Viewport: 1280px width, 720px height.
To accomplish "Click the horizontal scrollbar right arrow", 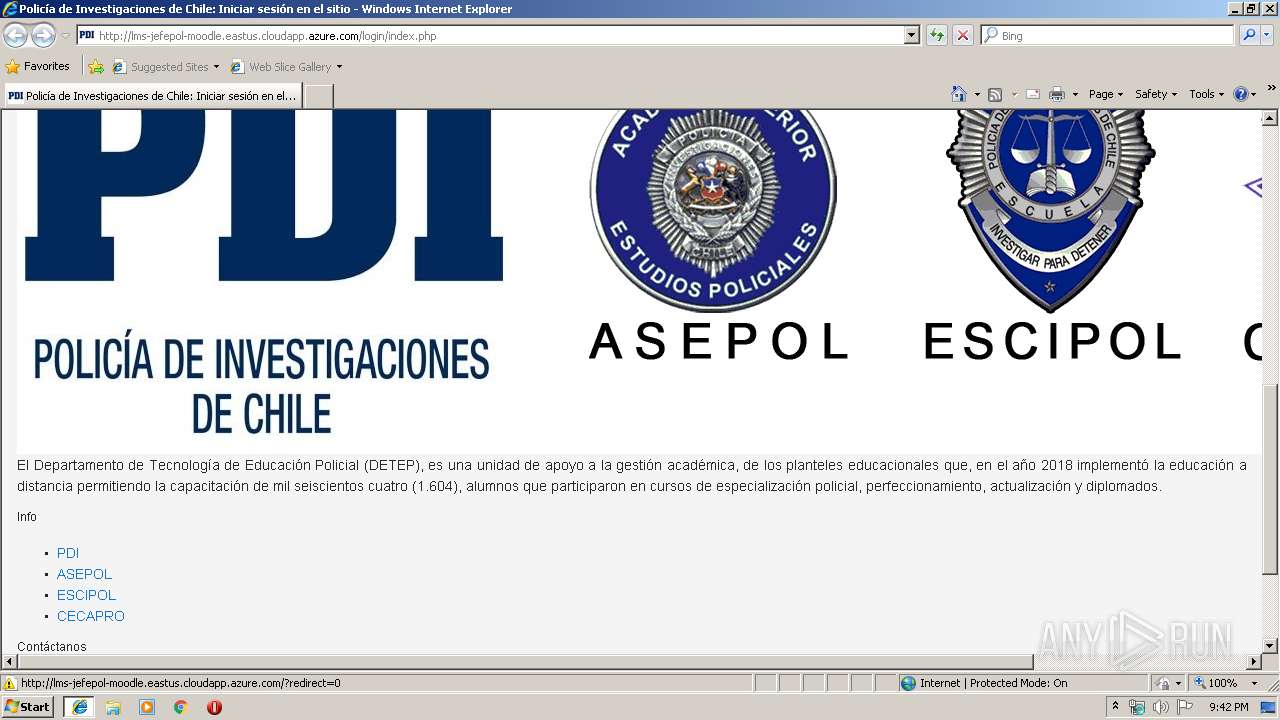I will coord(1254,662).
